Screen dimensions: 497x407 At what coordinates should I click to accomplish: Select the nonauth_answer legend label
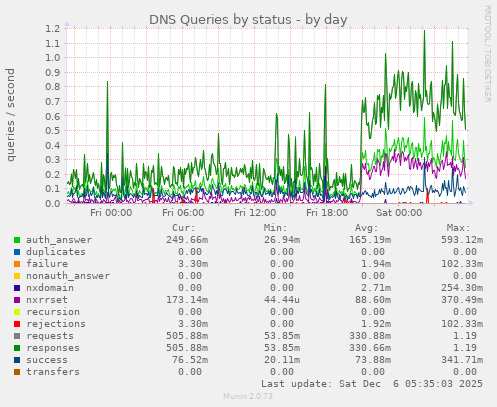pos(68,276)
